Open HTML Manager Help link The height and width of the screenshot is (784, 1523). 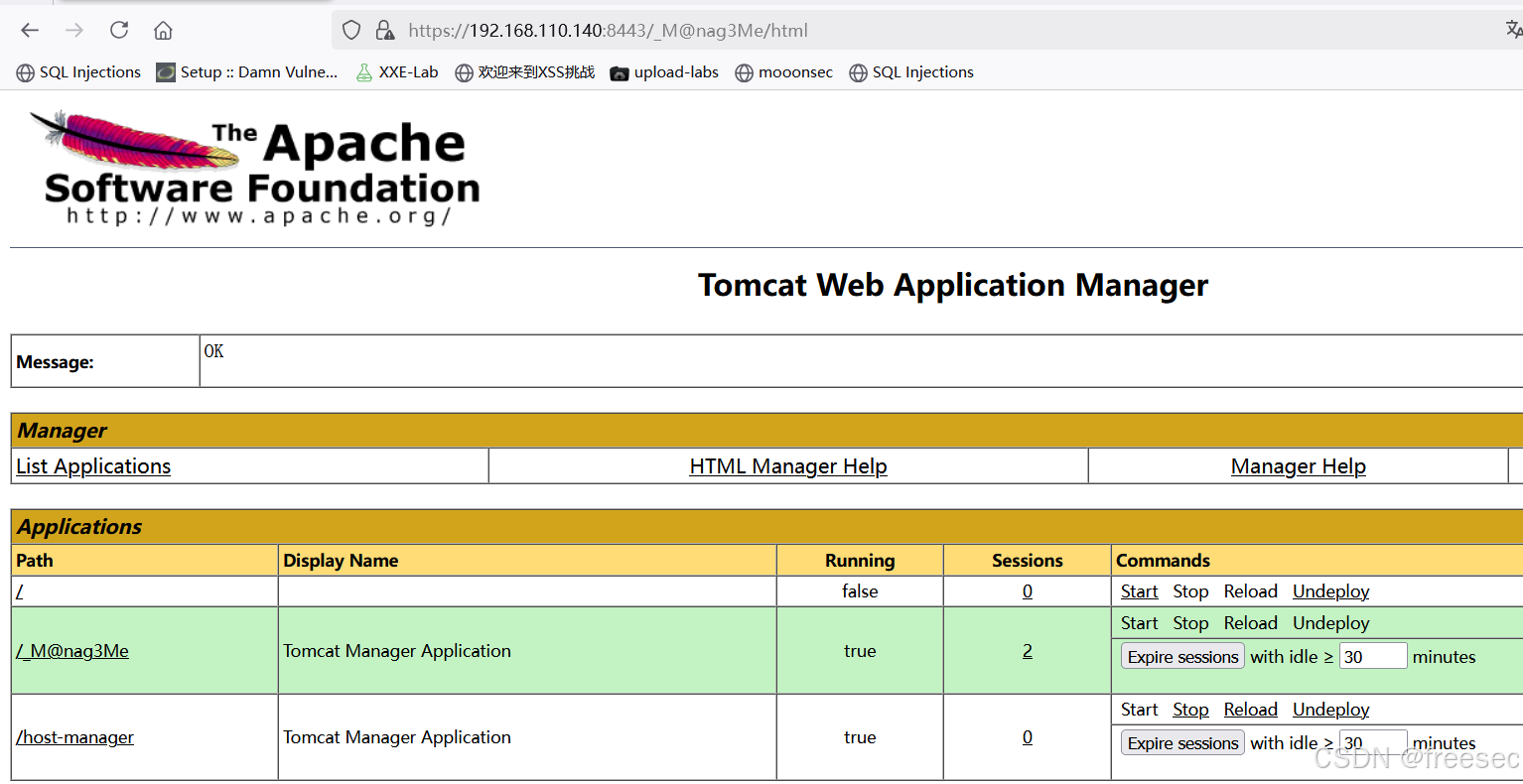[788, 466]
